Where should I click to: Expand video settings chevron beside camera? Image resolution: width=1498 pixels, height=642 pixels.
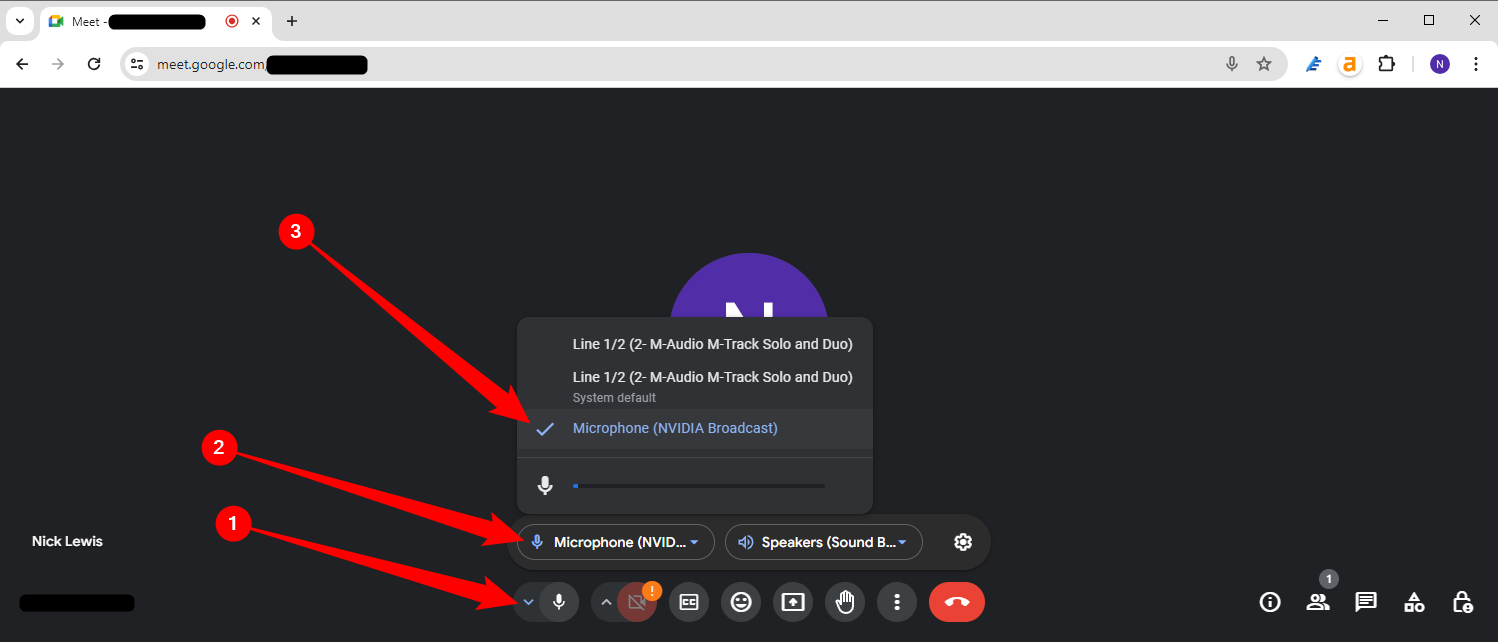tap(606, 602)
